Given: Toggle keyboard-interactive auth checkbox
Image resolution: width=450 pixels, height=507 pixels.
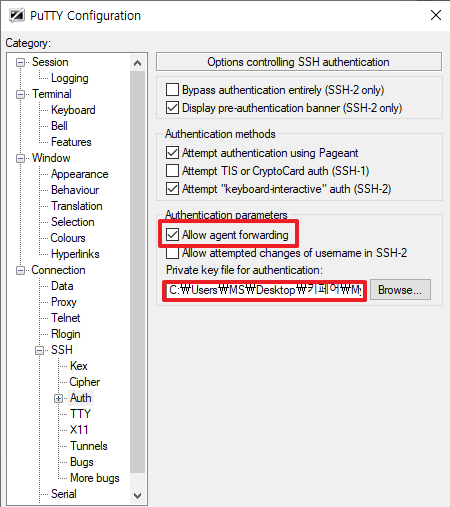Looking at the screenshot, I should coord(172,189).
